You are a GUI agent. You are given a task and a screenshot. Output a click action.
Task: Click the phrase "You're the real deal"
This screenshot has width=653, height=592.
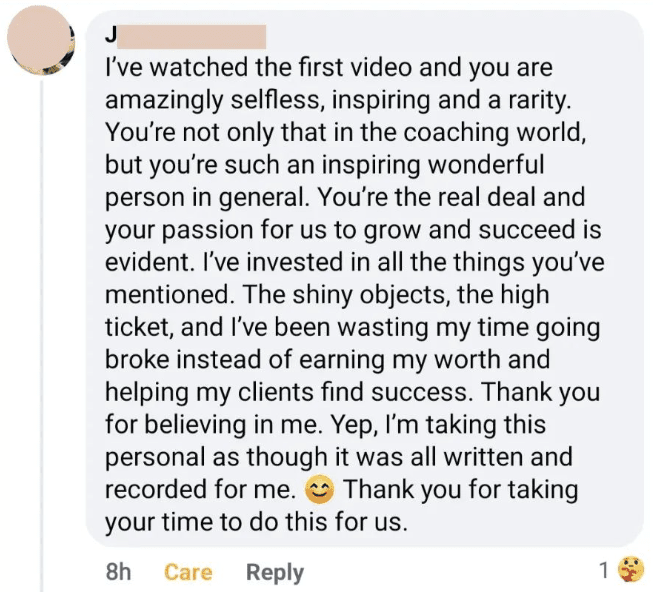coord(427,197)
